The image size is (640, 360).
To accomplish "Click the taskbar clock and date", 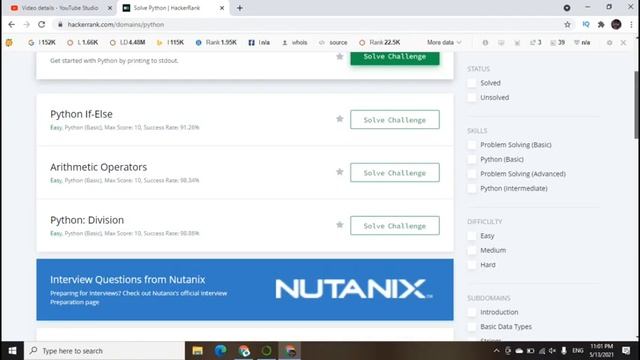I will click(x=602, y=351).
